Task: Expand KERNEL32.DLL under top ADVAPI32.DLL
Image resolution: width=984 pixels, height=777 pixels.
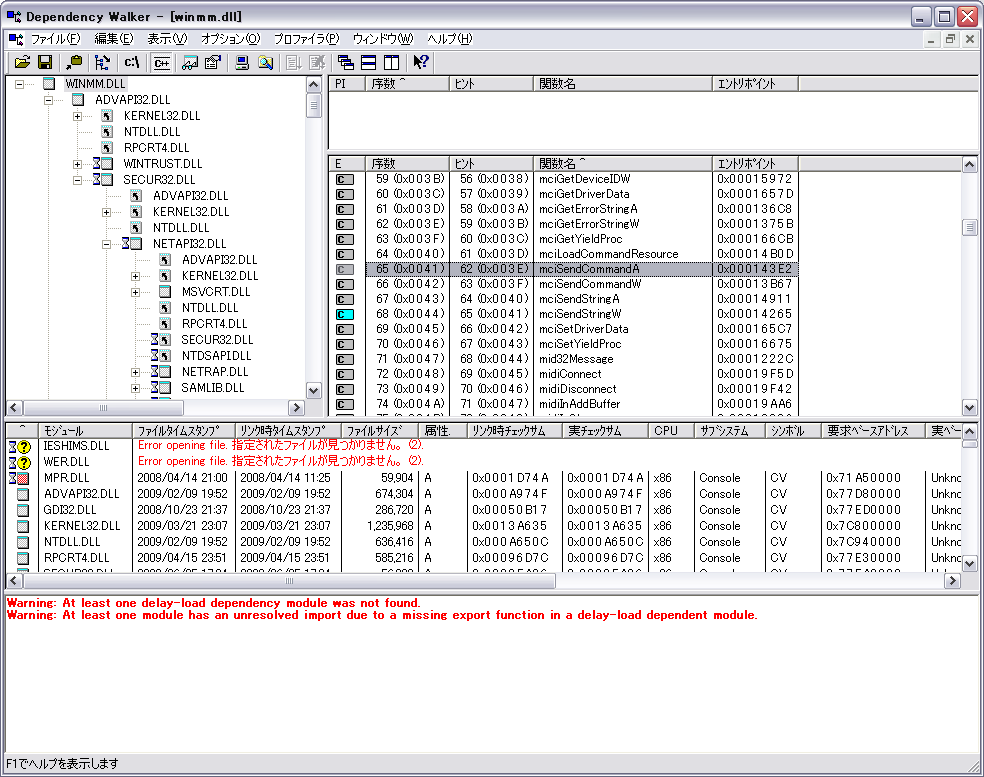Action: click(x=77, y=116)
